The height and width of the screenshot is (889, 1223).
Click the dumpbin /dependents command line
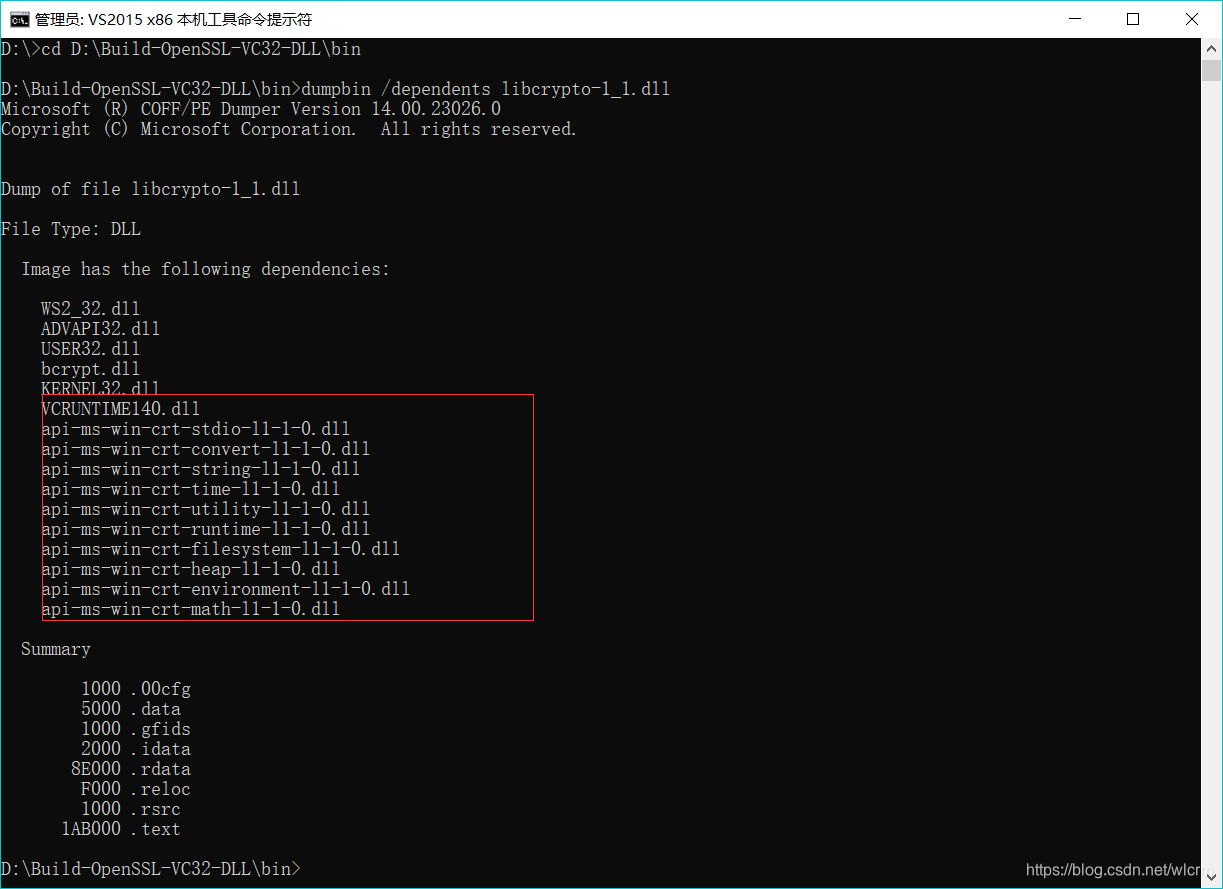336,89
